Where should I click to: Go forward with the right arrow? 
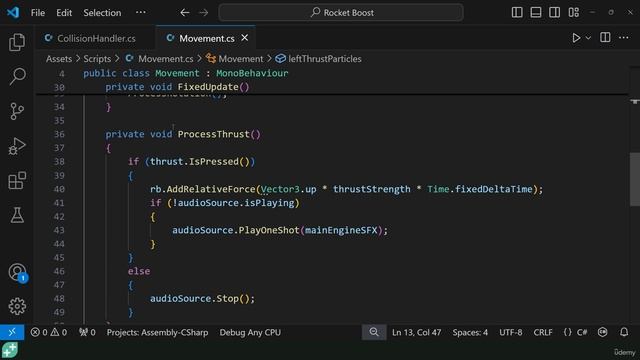coord(203,13)
